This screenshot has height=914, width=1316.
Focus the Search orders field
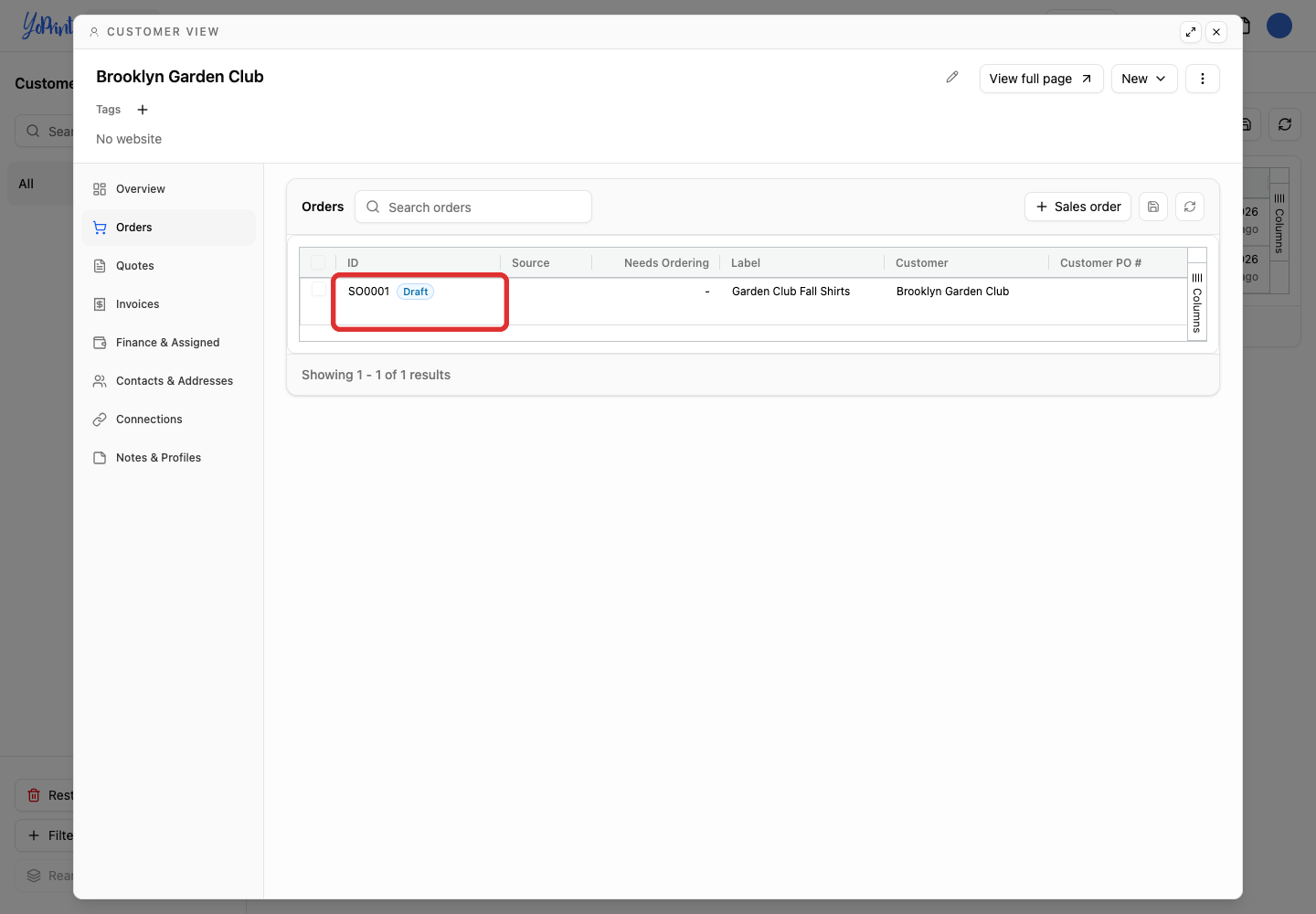(473, 207)
